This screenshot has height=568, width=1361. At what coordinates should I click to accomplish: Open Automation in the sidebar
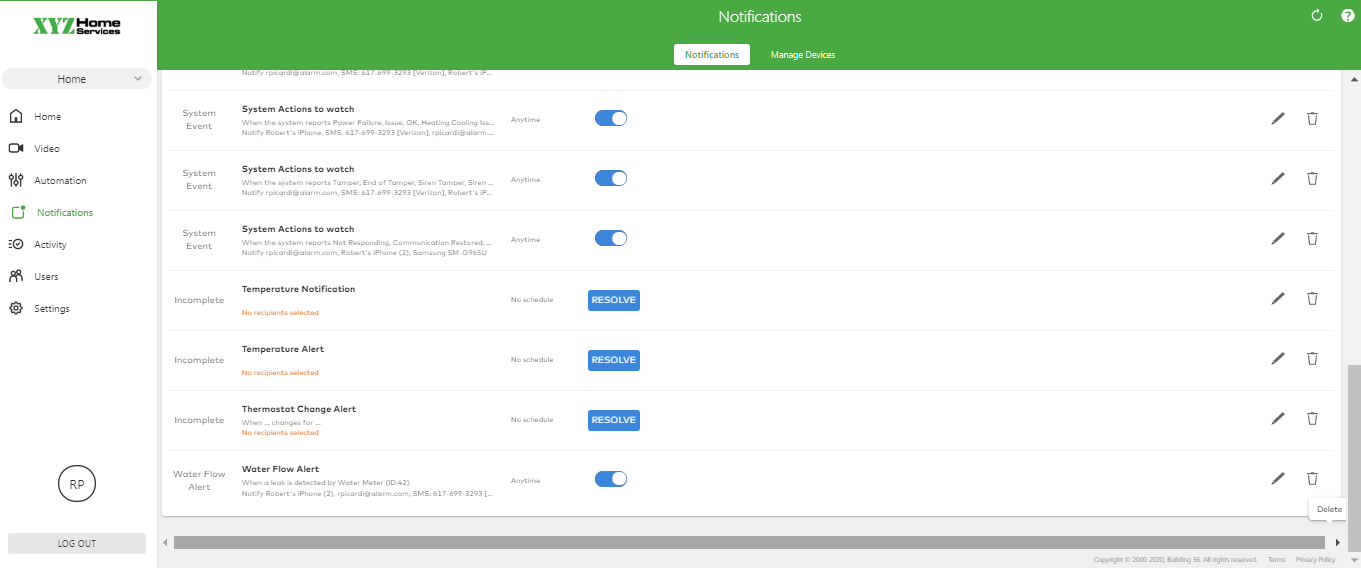pyautogui.click(x=60, y=181)
